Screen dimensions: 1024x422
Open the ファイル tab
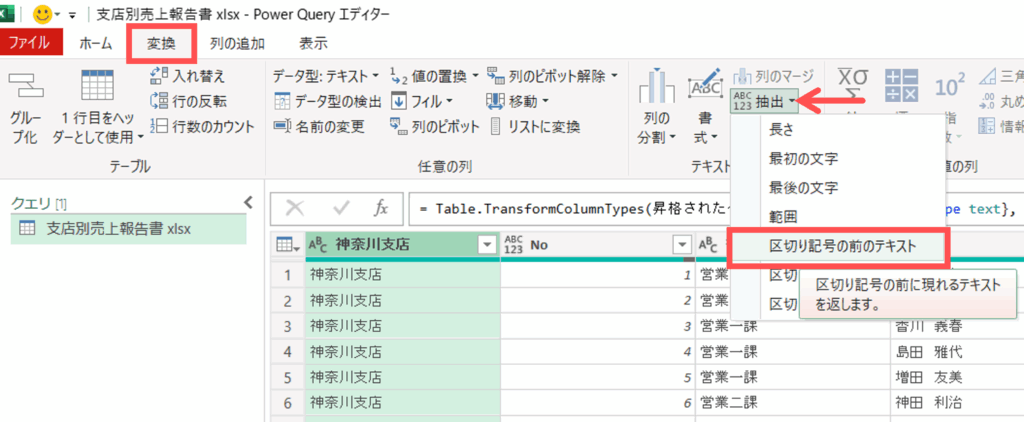point(30,43)
